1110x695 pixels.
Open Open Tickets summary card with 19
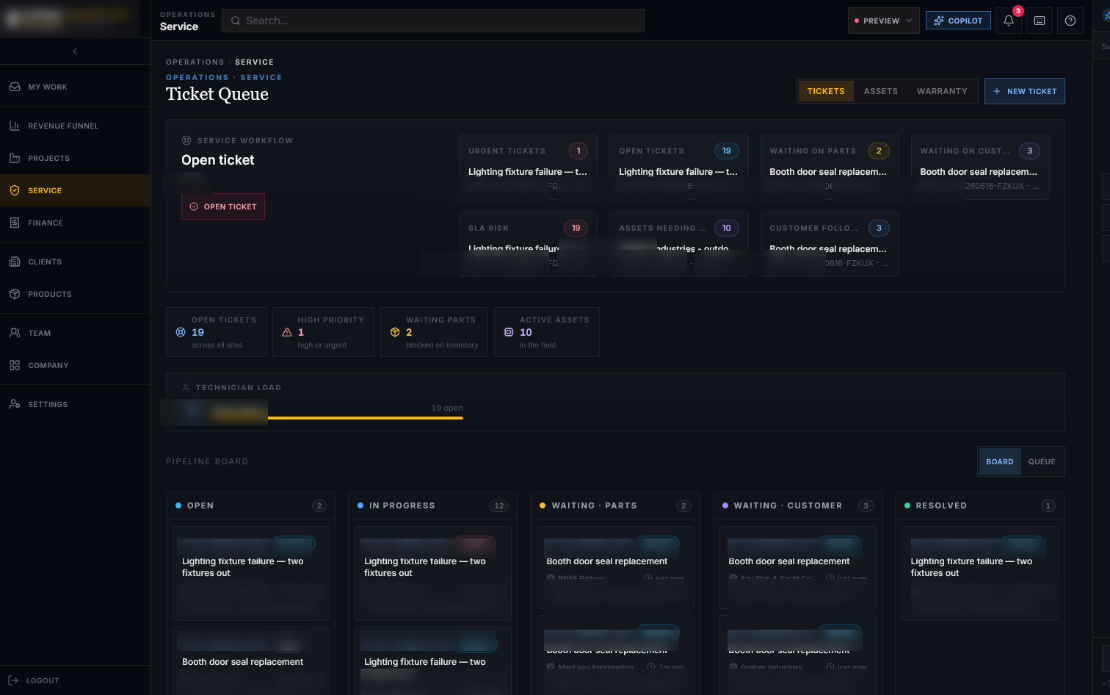coord(678,167)
